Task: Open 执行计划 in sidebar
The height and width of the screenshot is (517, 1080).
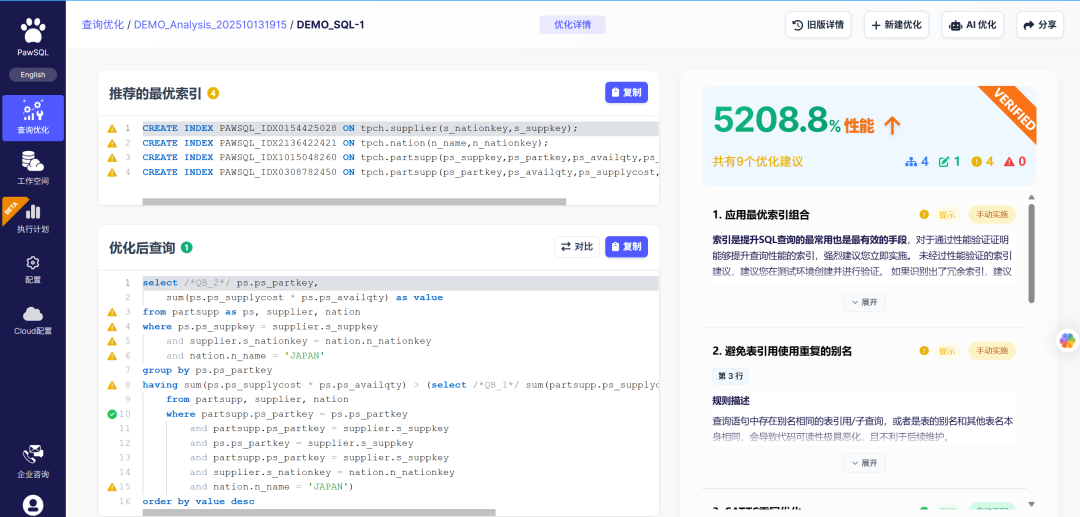Action: coord(33,220)
